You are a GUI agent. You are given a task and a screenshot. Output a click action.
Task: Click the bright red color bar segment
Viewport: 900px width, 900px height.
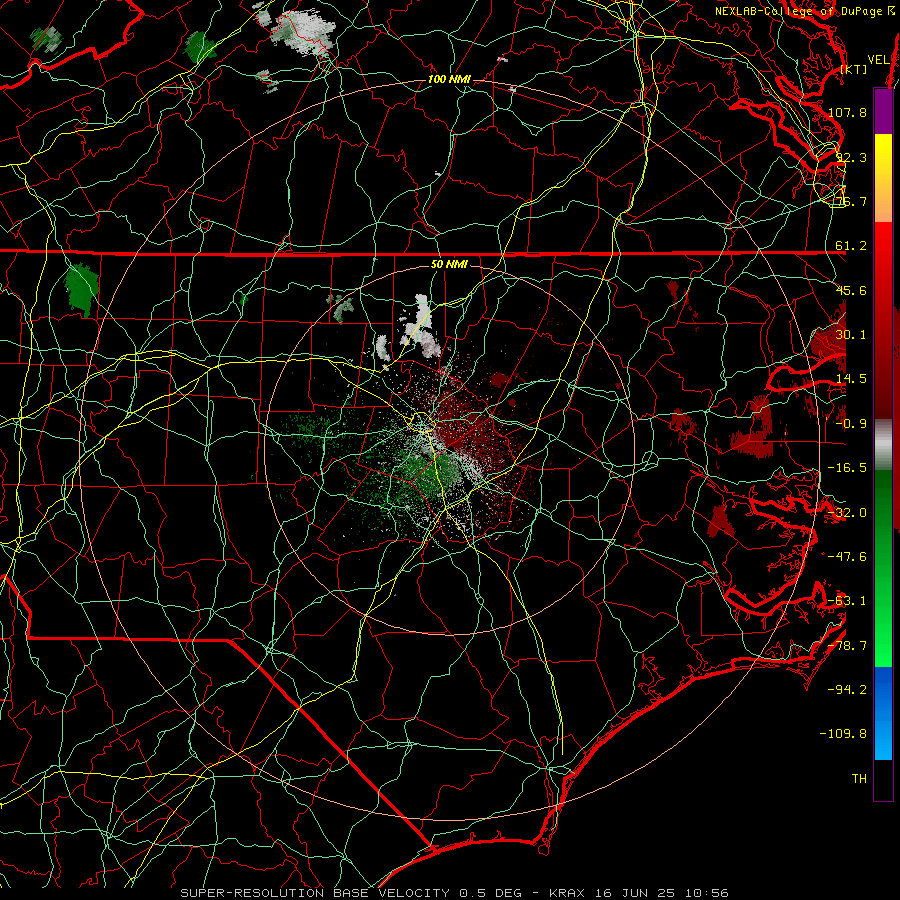[x=883, y=251]
